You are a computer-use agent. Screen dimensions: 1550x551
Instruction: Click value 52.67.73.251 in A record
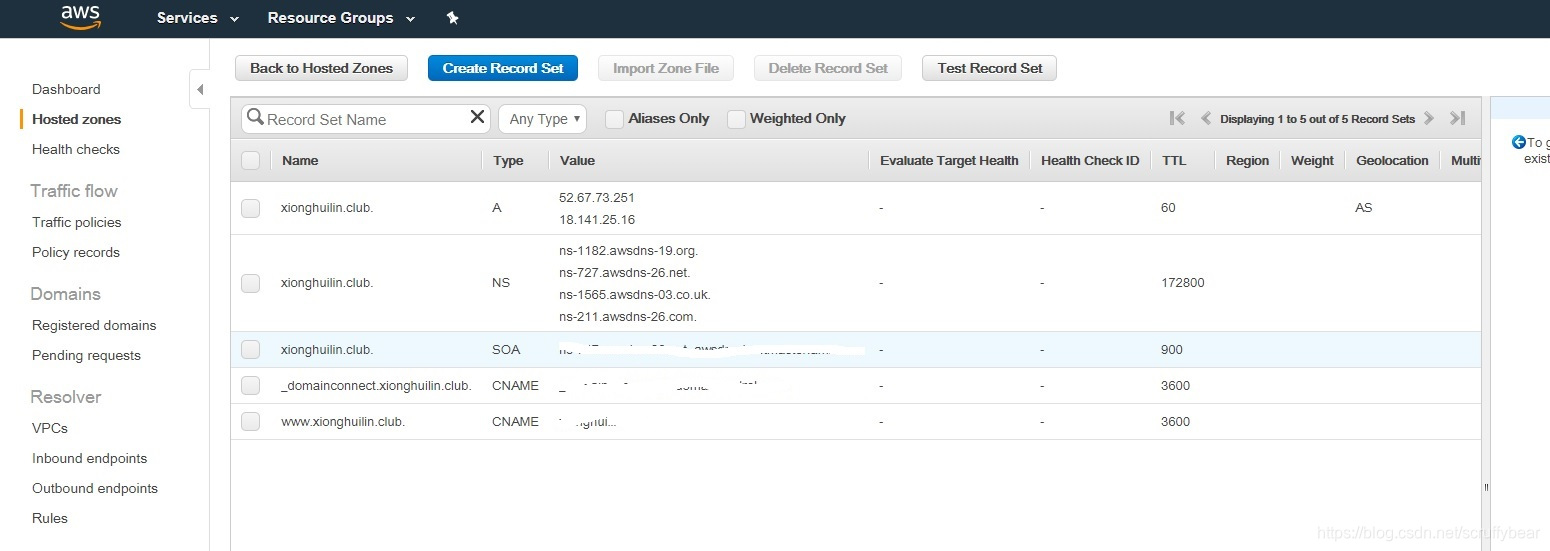[x=597, y=197]
